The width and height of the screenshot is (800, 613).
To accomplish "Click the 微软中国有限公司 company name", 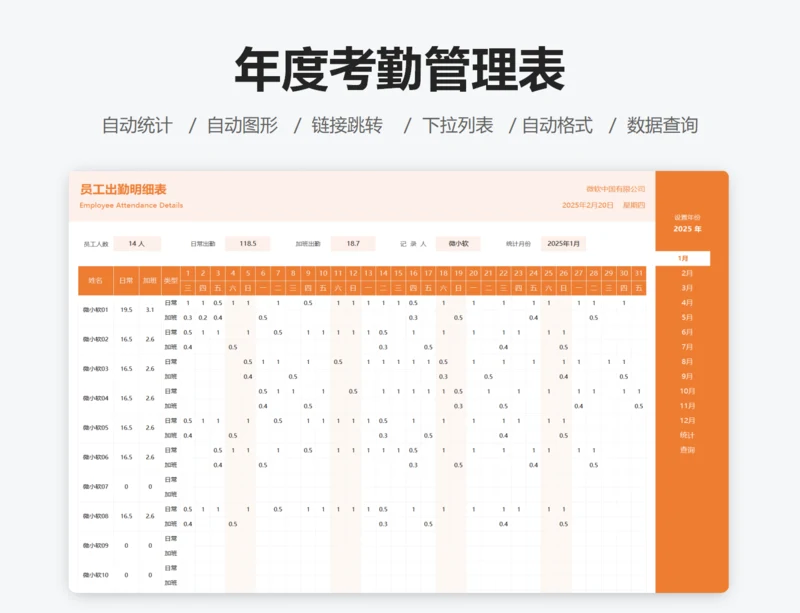I will point(615,189).
